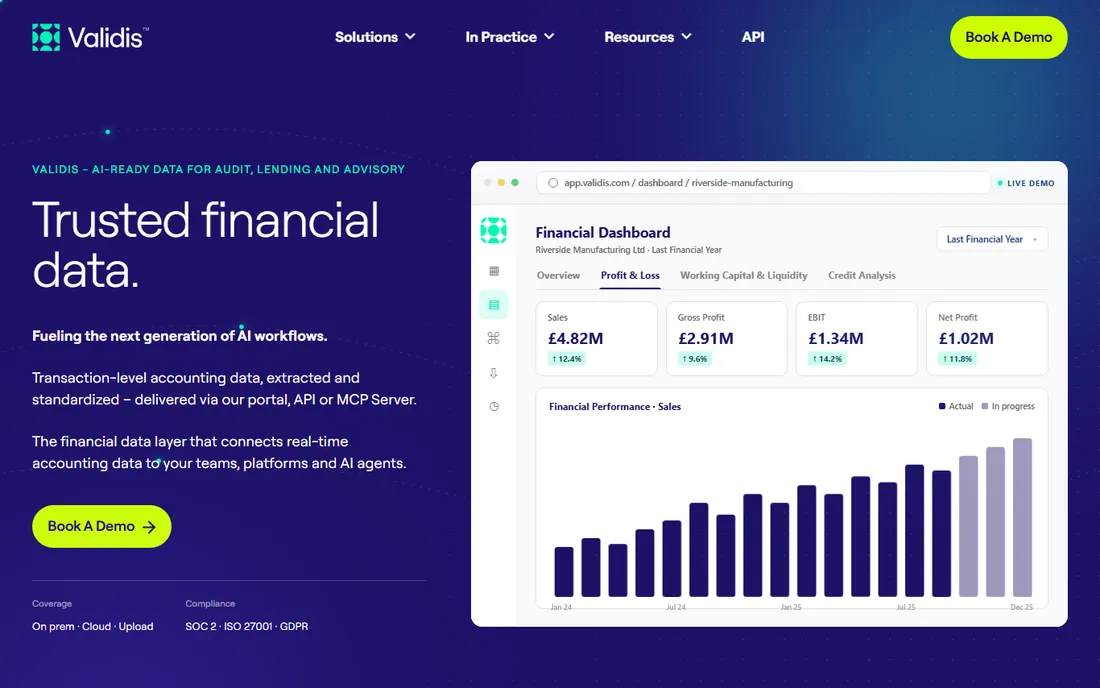Click the 'Financial Performance · Sales' chart title
This screenshot has height=688, width=1100.
point(615,407)
